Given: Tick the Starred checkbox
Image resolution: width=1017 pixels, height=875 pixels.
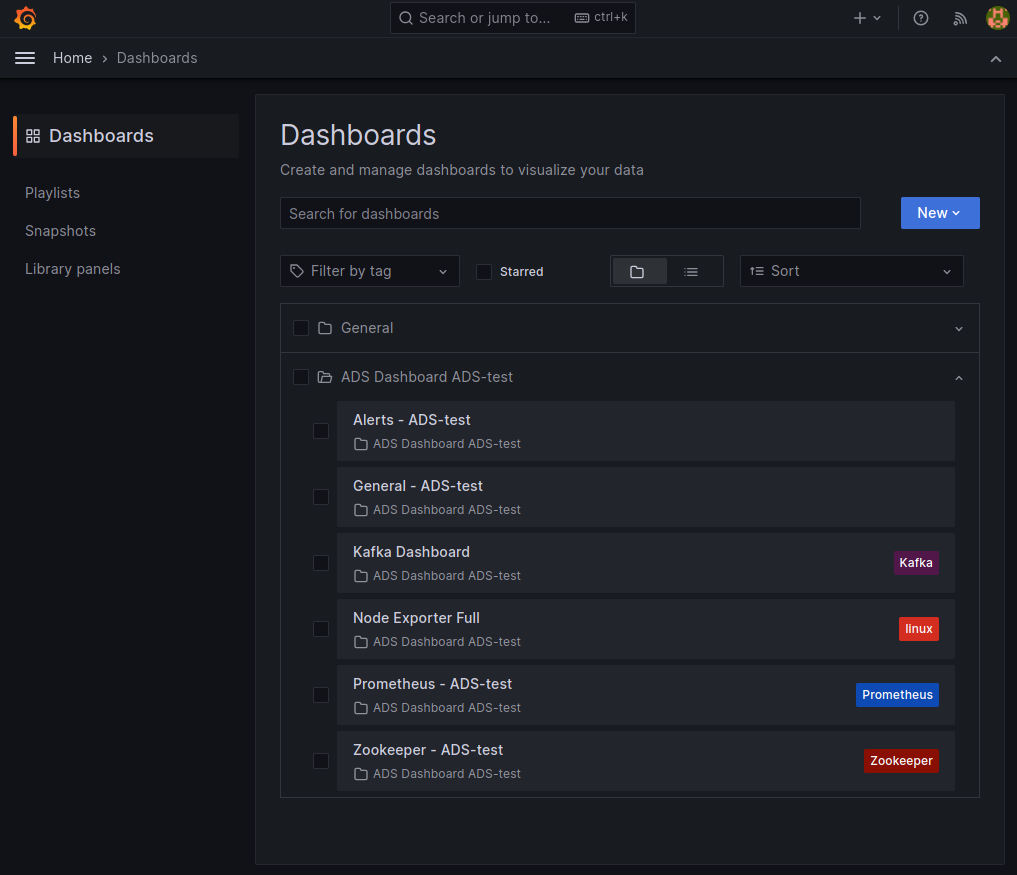Looking at the screenshot, I should click(484, 272).
